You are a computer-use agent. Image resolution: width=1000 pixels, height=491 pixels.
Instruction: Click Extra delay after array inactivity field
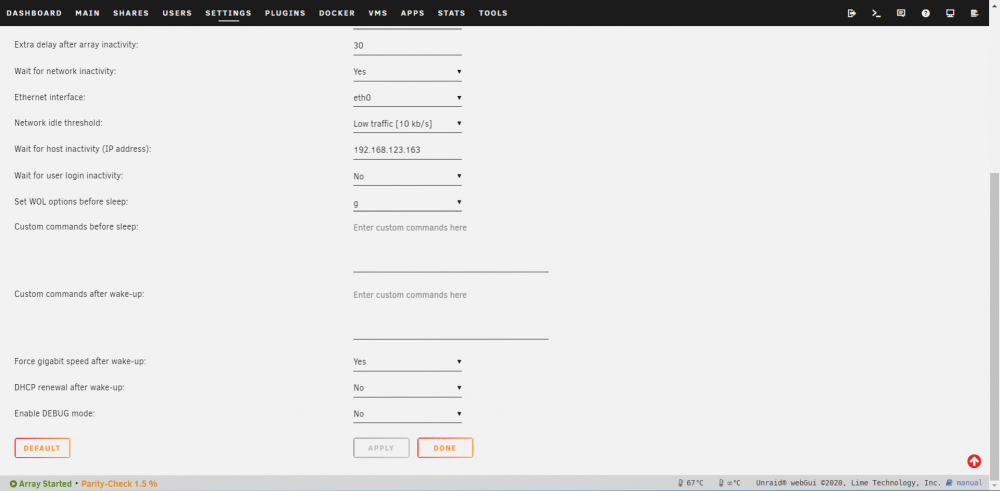tap(407, 46)
